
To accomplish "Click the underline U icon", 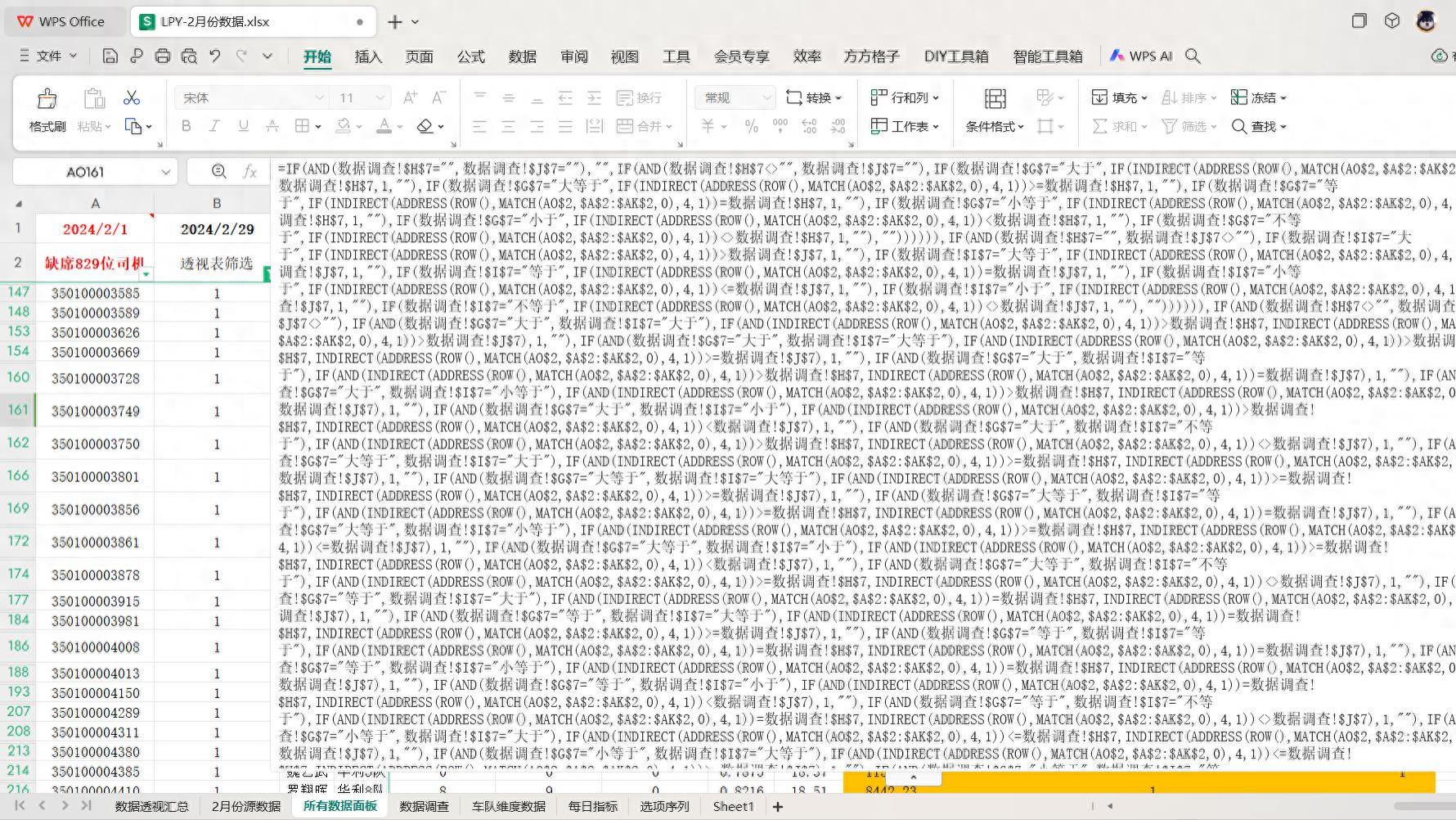I will [242, 126].
